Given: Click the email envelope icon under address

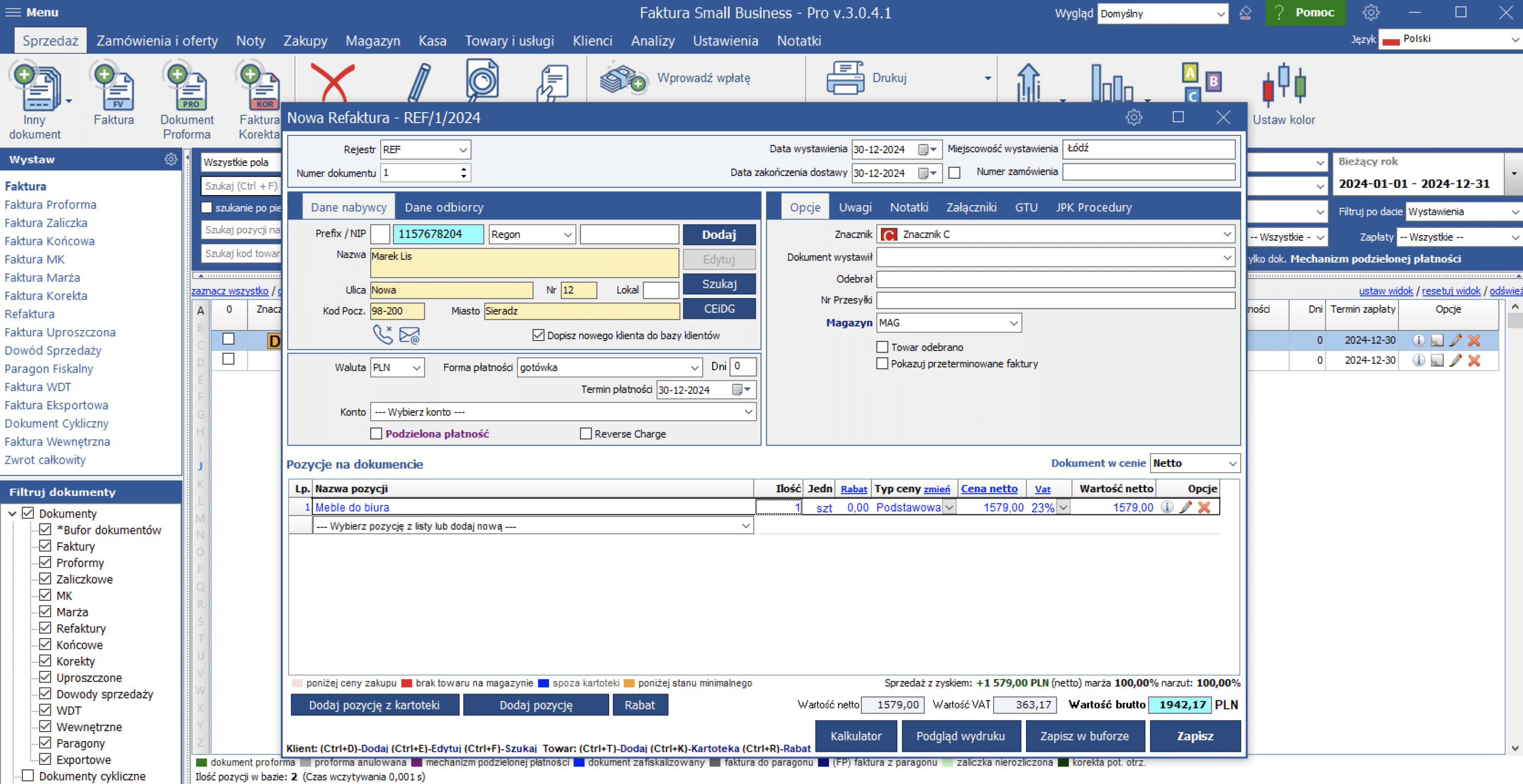Looking at the screenshot, I should 409,335.
